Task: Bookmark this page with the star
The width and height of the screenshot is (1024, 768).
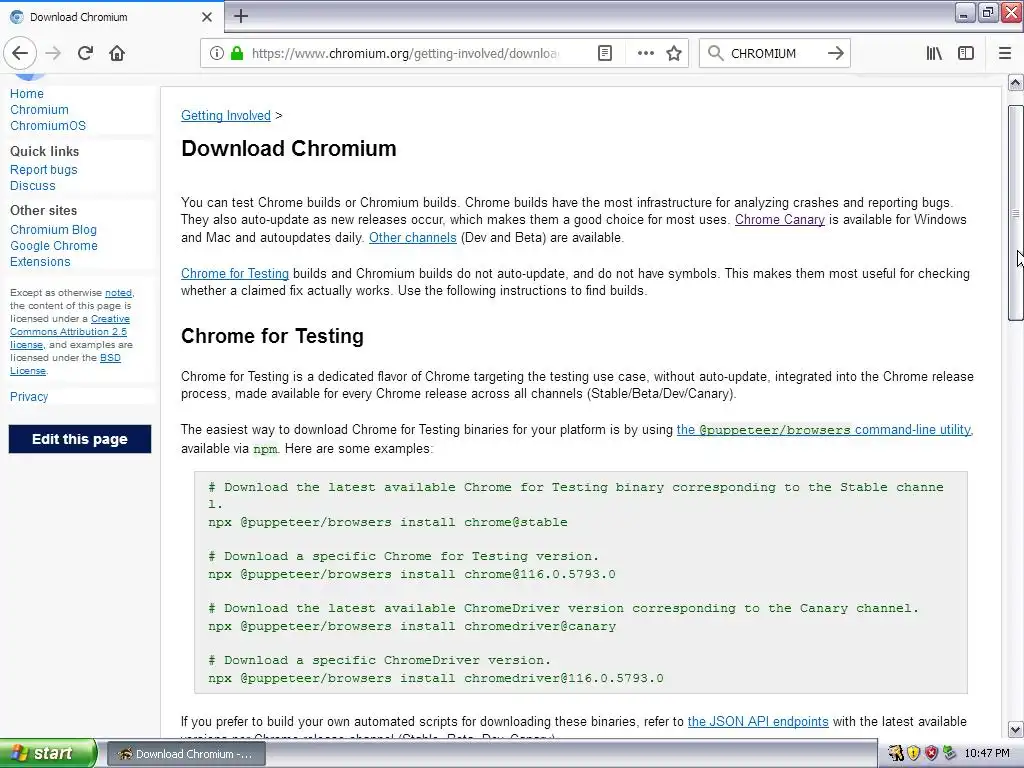Action: (674, 53)
